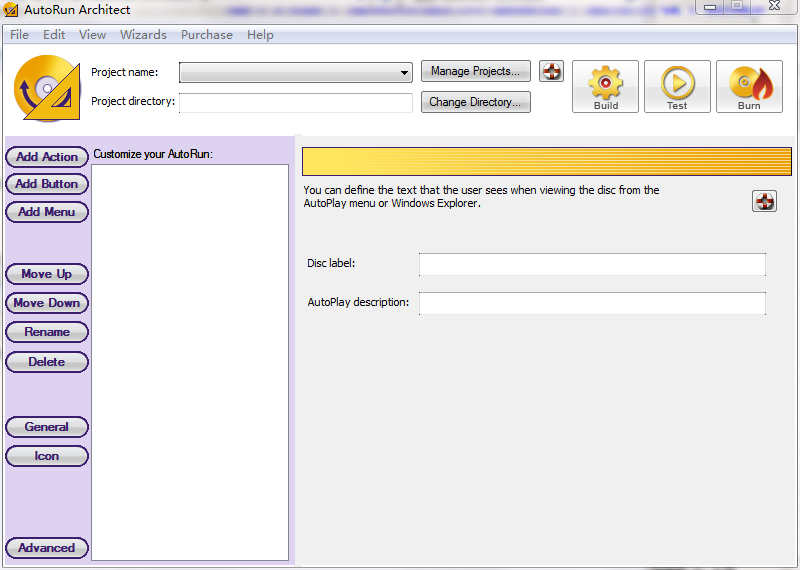Click the Rename button
800x570 pixels.
tap(47, 332)
